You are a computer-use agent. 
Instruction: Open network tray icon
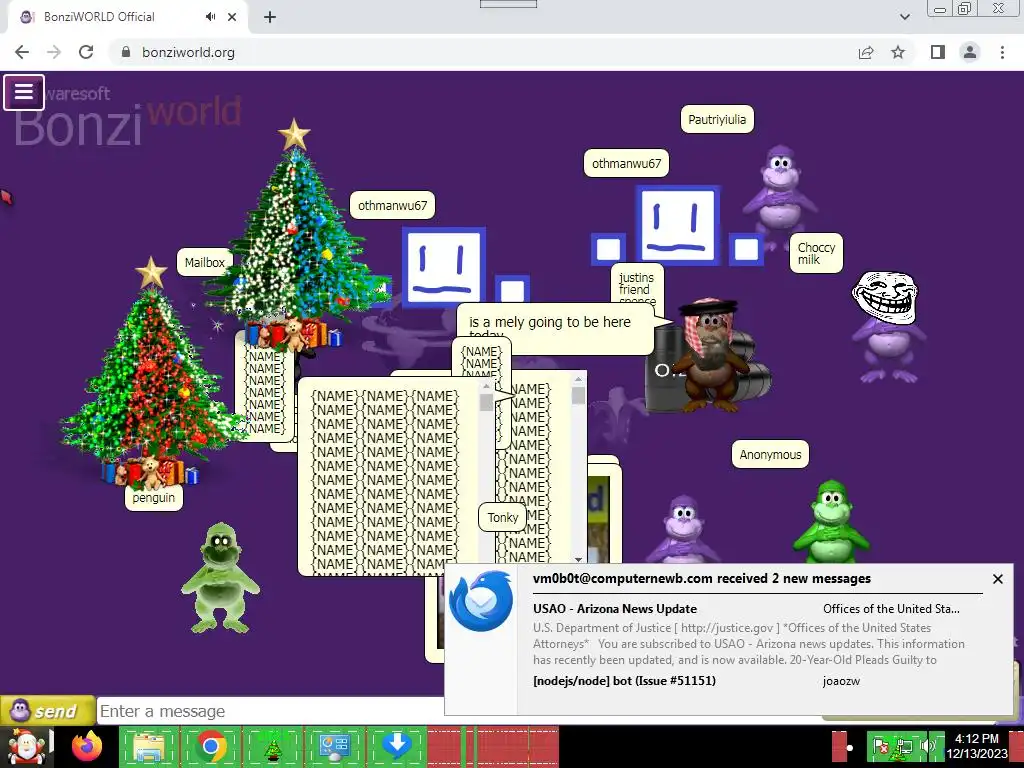point(904,746)
